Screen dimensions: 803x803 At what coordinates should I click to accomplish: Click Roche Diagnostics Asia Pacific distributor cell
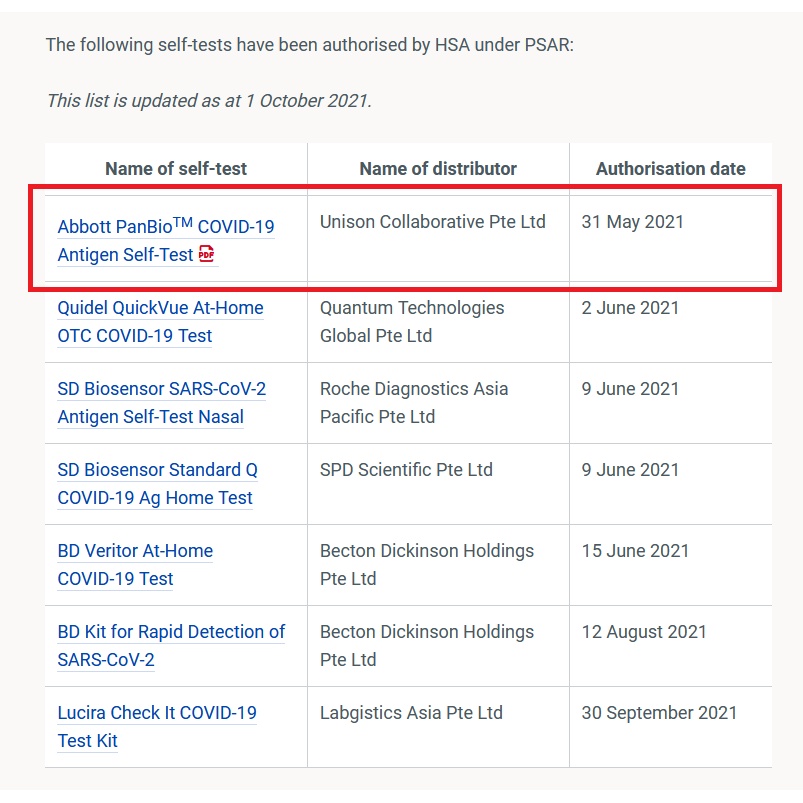[x=414, y=402]
